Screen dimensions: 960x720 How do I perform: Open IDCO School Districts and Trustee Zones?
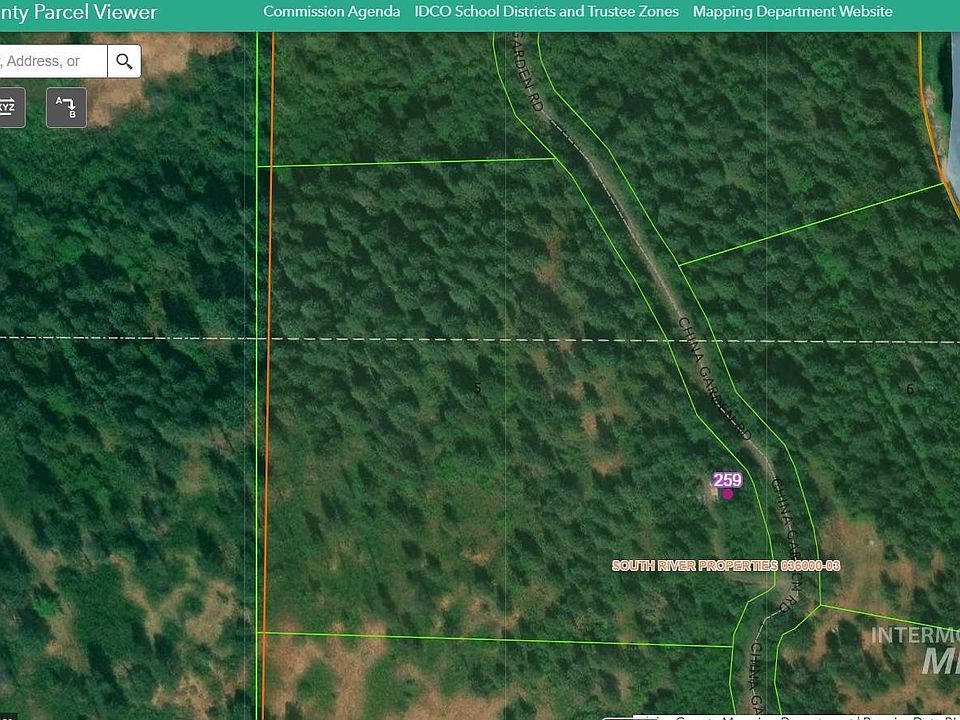(x=546, y=12)
